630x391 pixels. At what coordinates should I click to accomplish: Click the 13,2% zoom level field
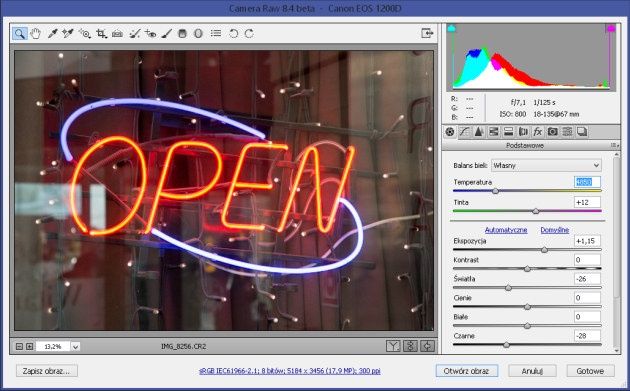click(x=53, y=346)
